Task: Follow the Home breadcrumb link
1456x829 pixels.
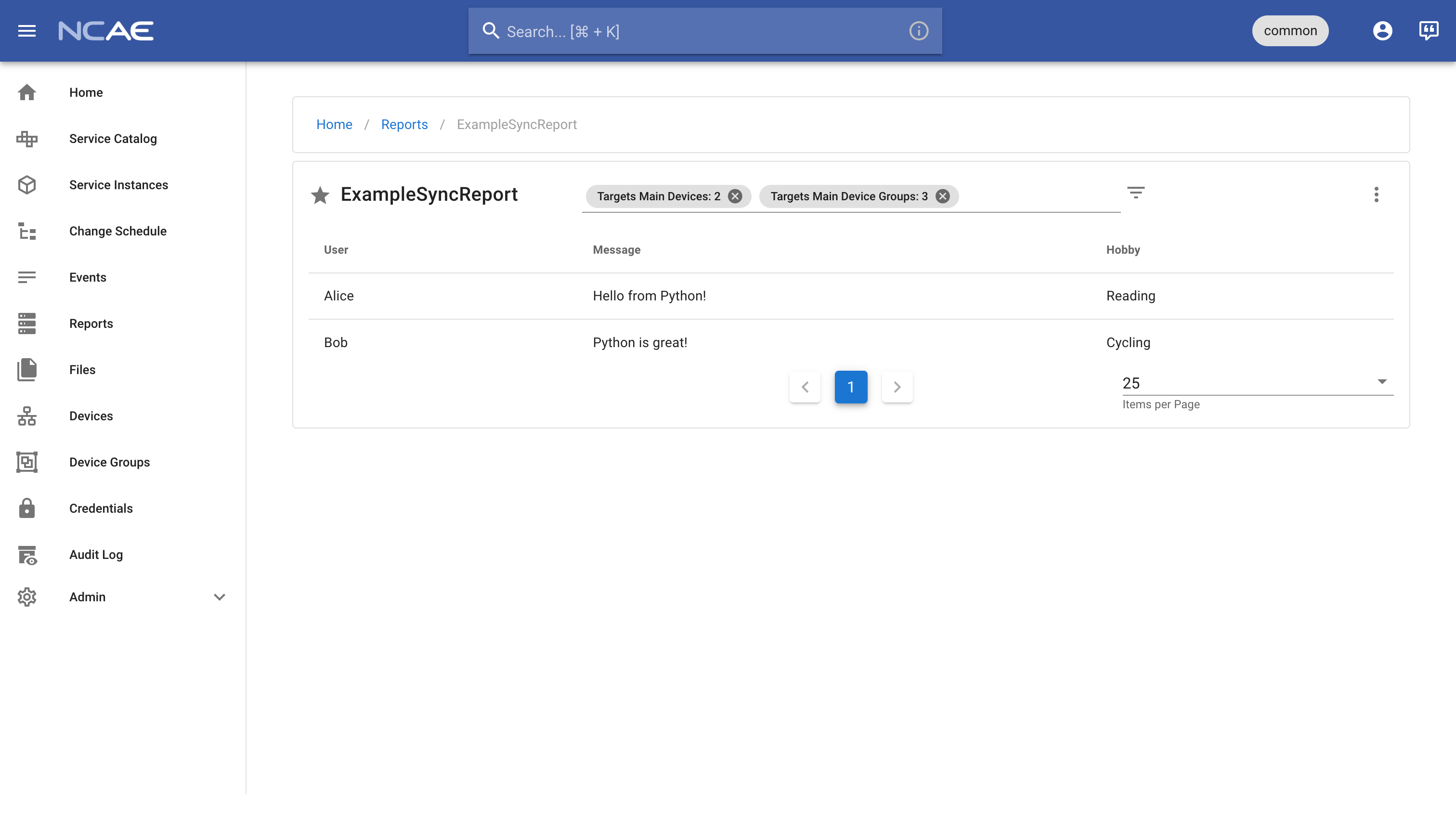Action: (x=334, y=125)
